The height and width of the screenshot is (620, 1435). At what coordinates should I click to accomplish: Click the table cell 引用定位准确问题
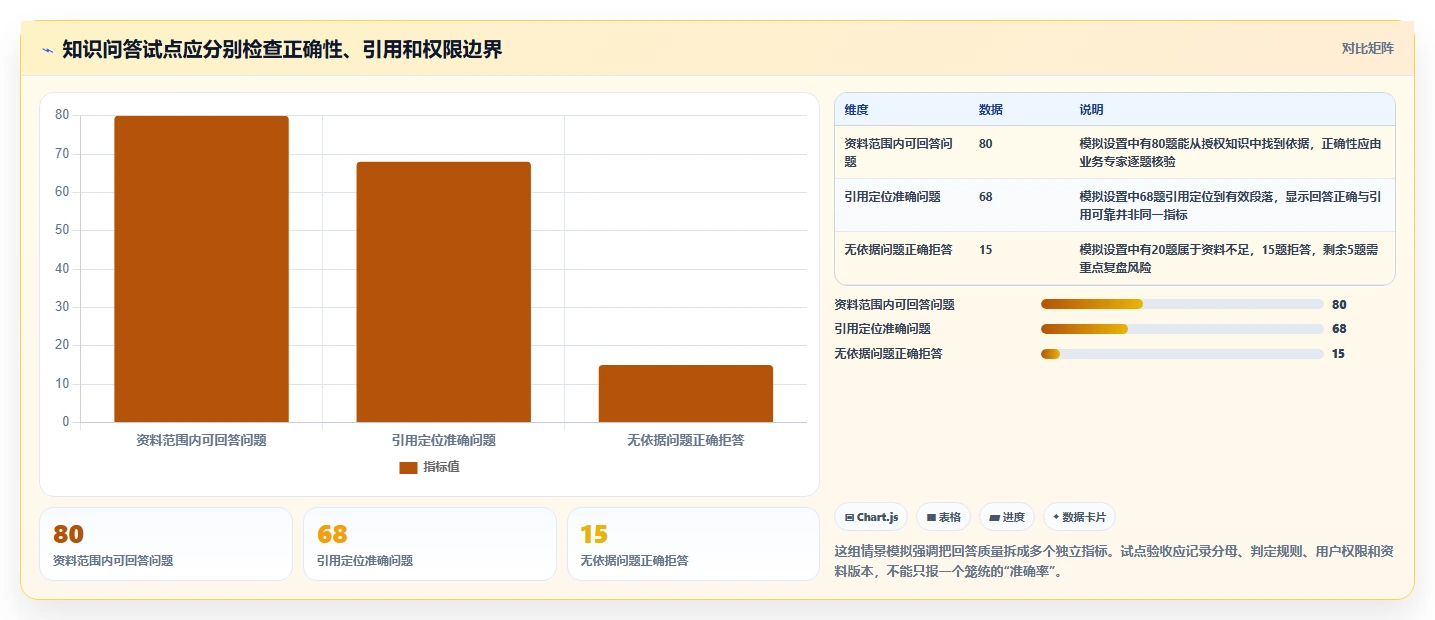[x=892, y=197]
